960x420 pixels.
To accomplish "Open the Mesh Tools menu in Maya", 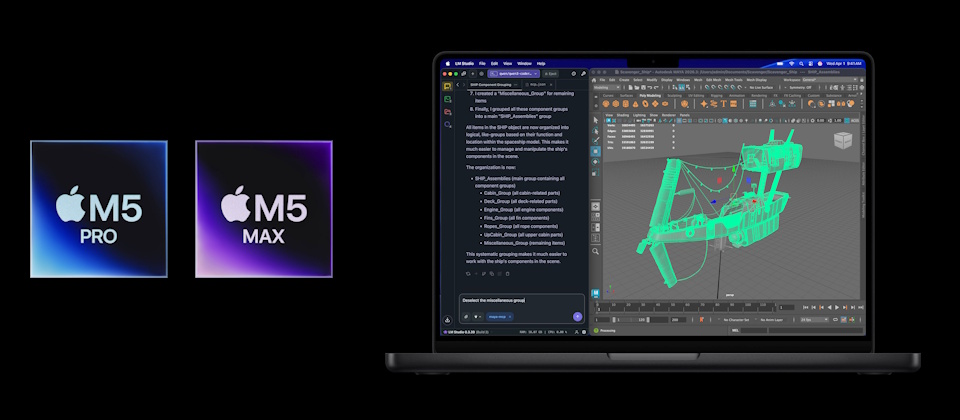I will tap(739, 80).
